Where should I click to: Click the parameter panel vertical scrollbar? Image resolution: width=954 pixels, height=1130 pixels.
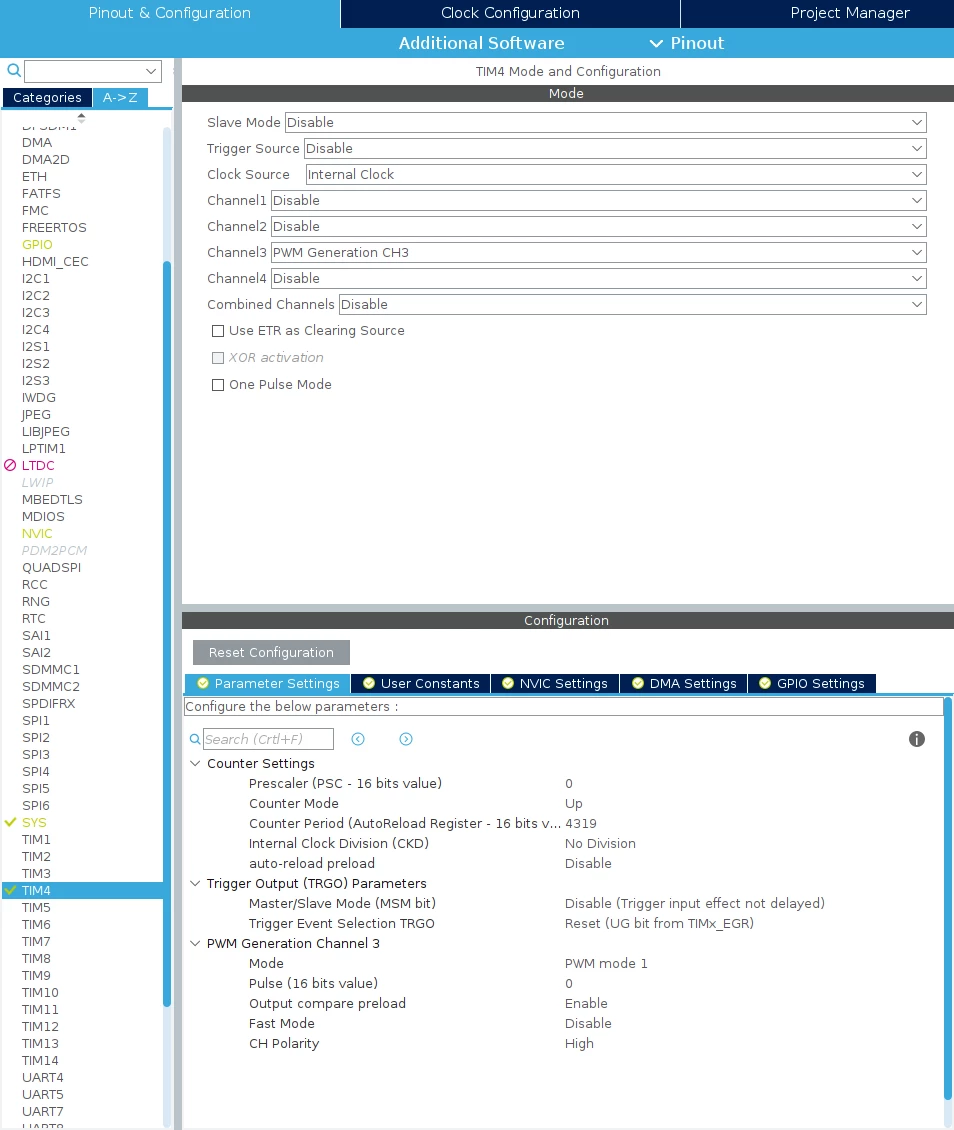coord(948,897)
